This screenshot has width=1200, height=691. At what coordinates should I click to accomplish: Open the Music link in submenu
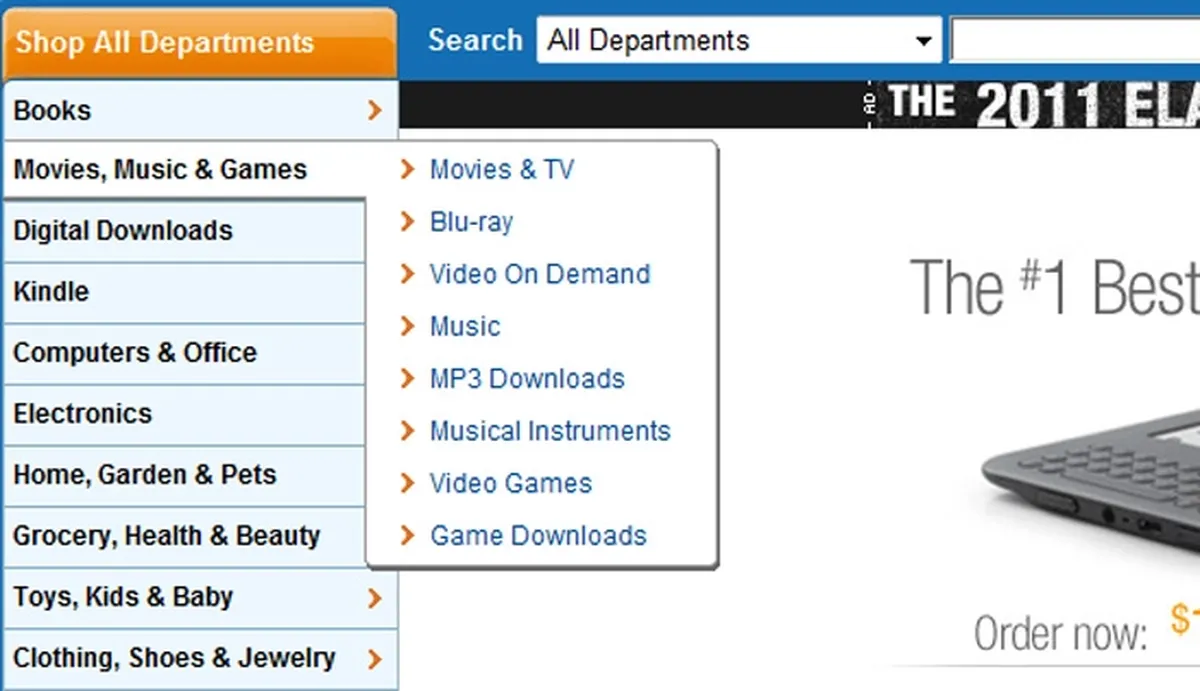click(465, 327)
